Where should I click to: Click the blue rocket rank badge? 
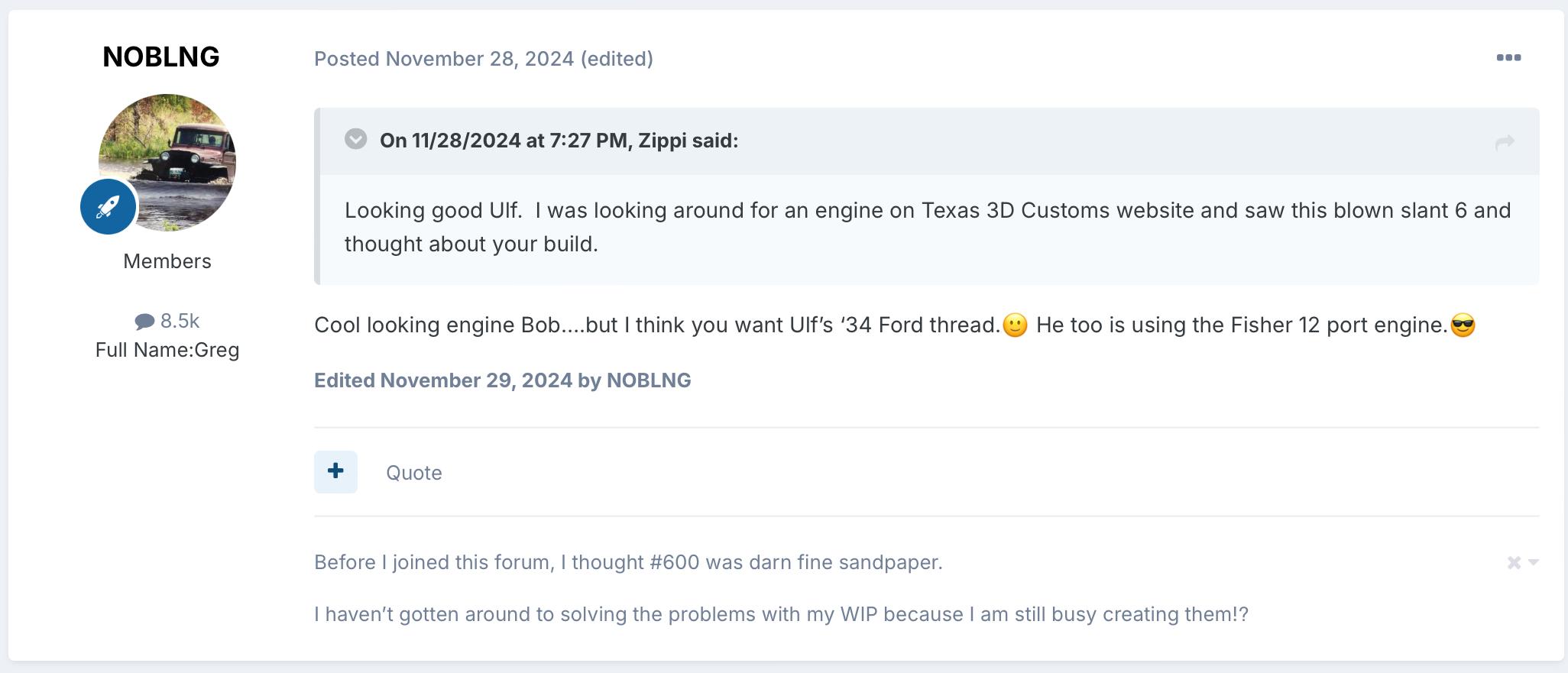click(x=109, y=206)
